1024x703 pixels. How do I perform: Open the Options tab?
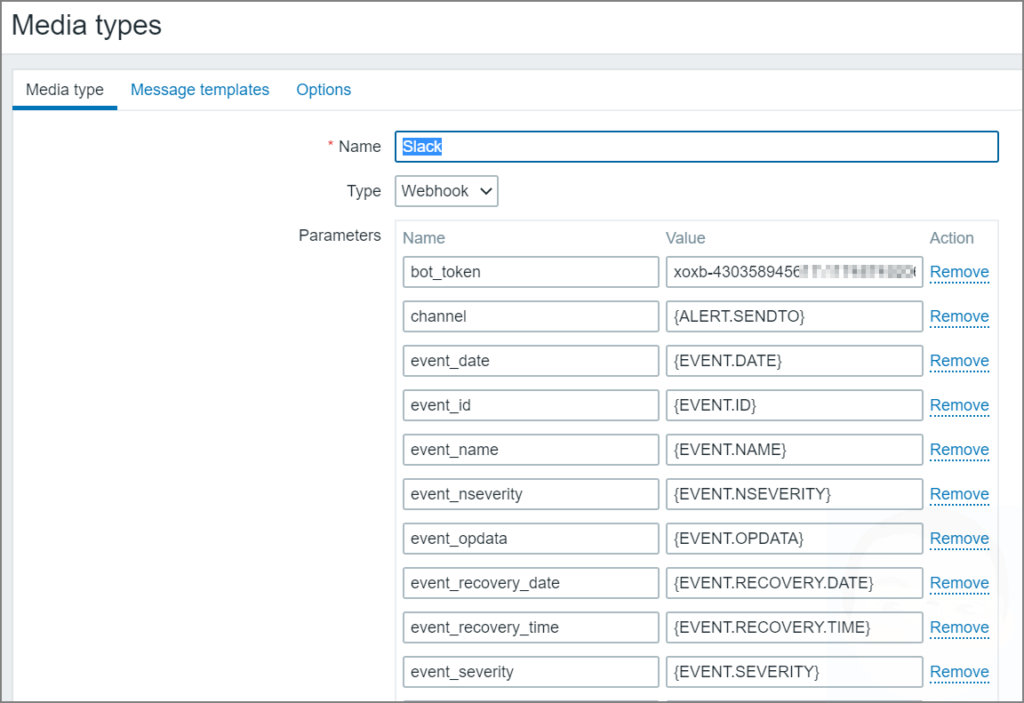323,89
